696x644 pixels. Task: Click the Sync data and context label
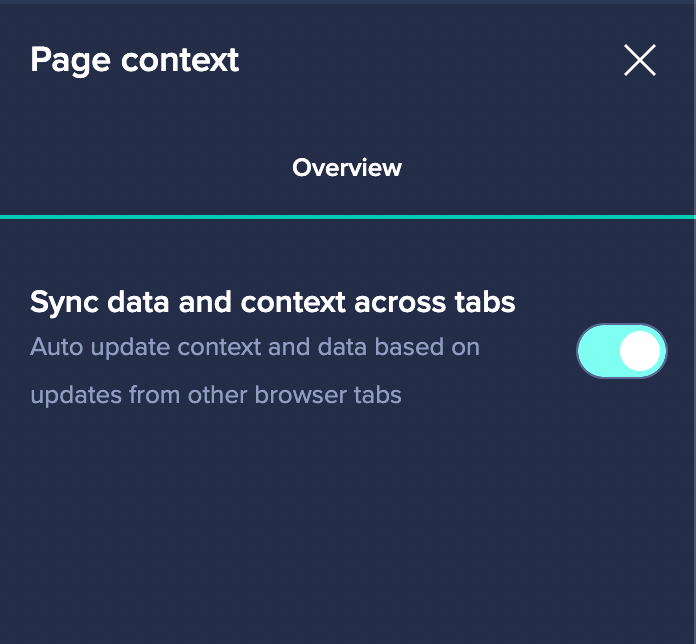[272, 302]
